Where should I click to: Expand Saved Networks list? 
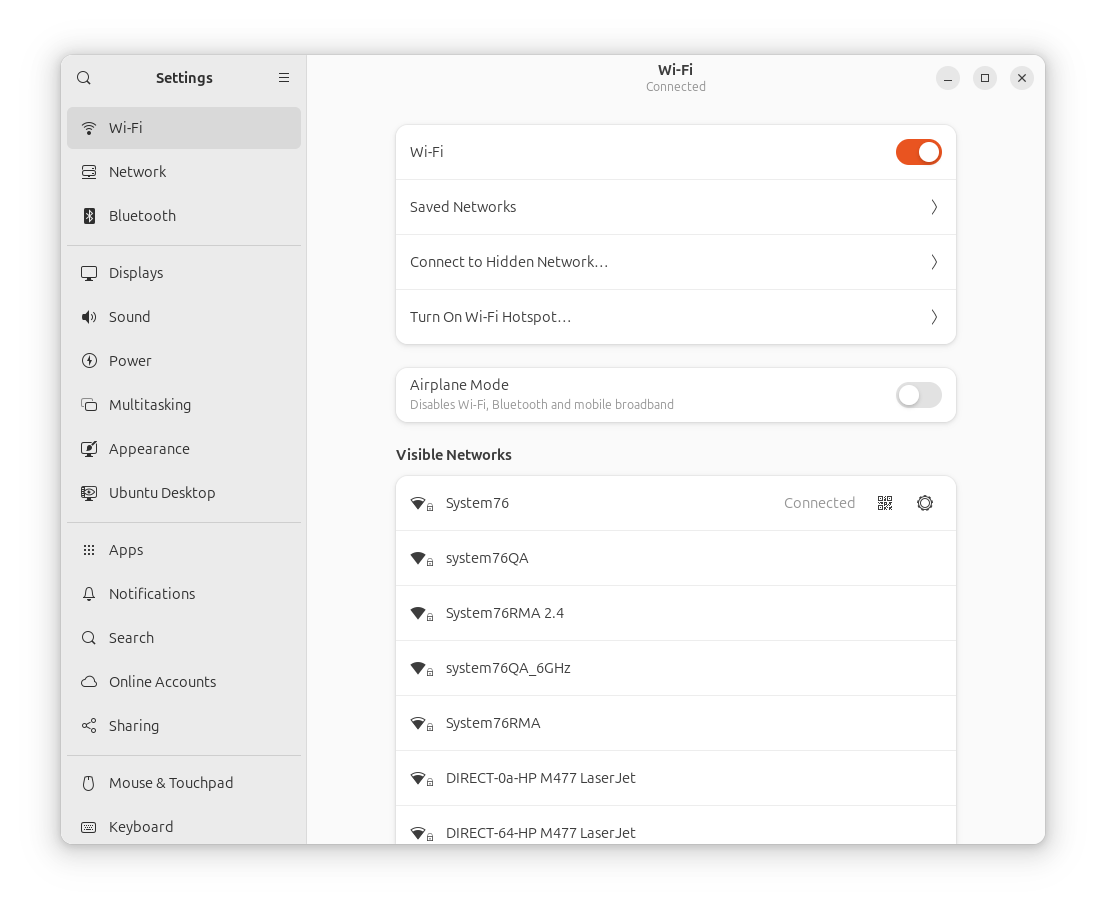pos(675,207)
